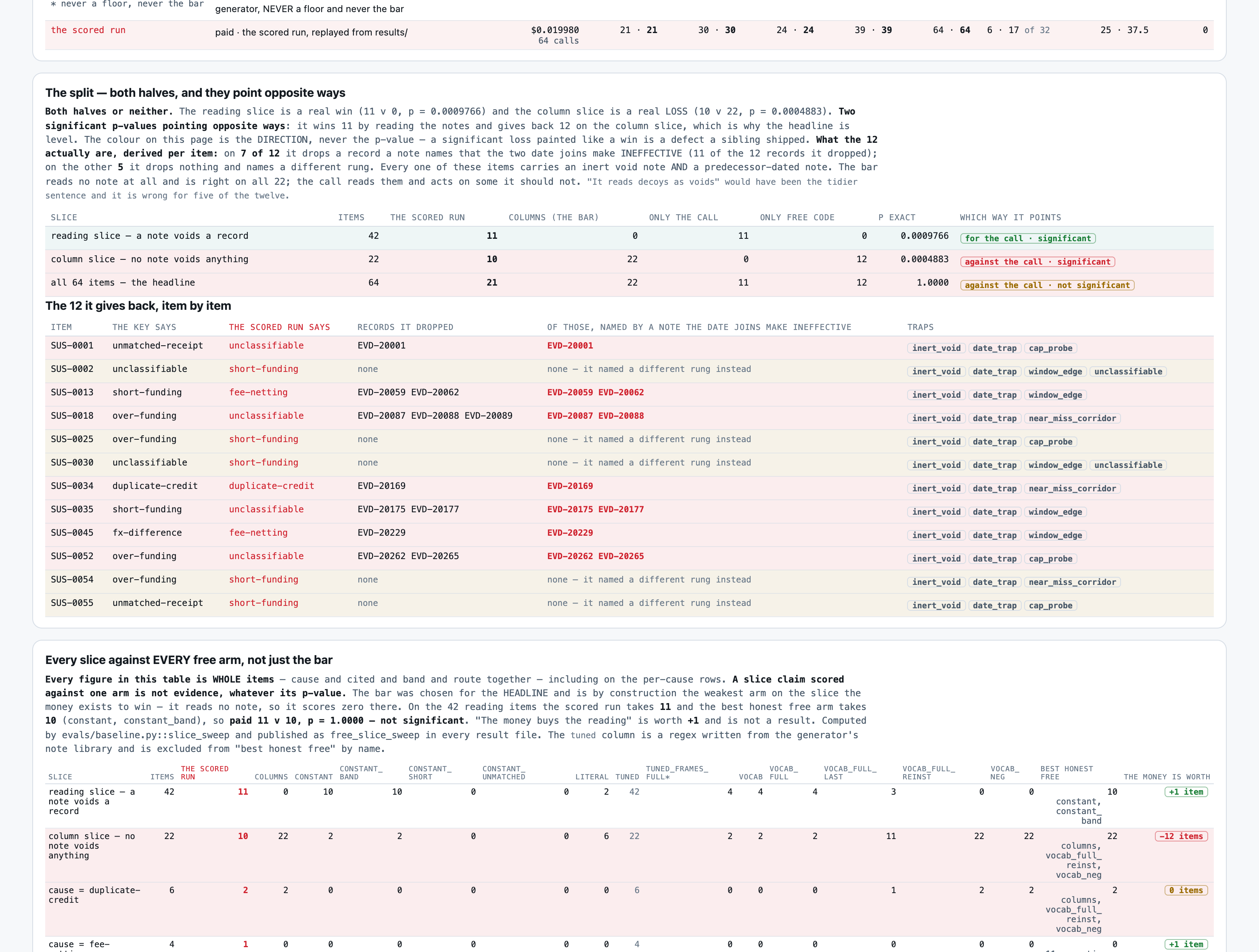Click the 'BEST HONEST FREE' column header
Image resolution: width=1259 pixels, height=952 pixels.
(1066, 773)
